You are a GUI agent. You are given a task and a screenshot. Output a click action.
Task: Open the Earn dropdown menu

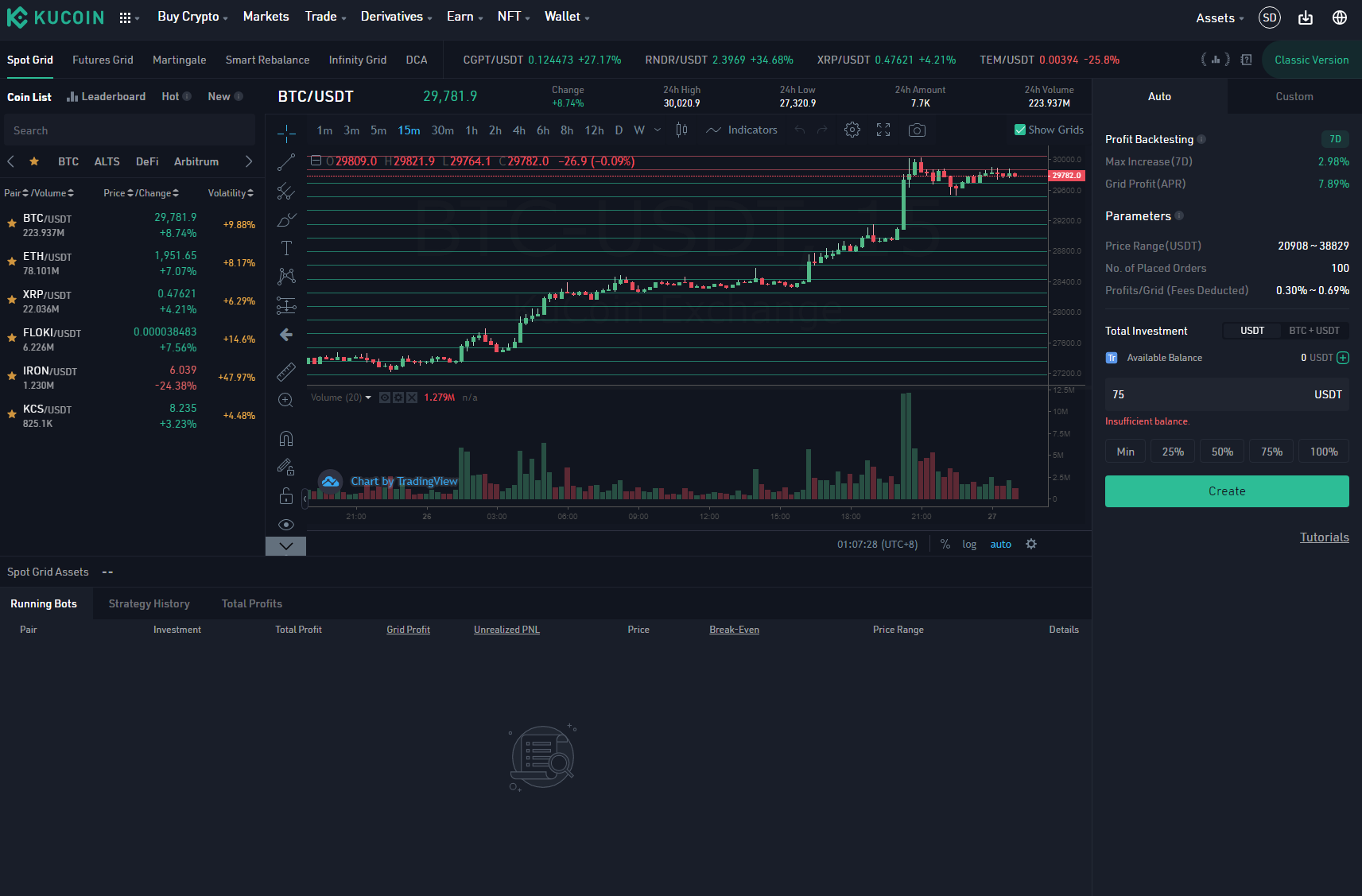464,17
